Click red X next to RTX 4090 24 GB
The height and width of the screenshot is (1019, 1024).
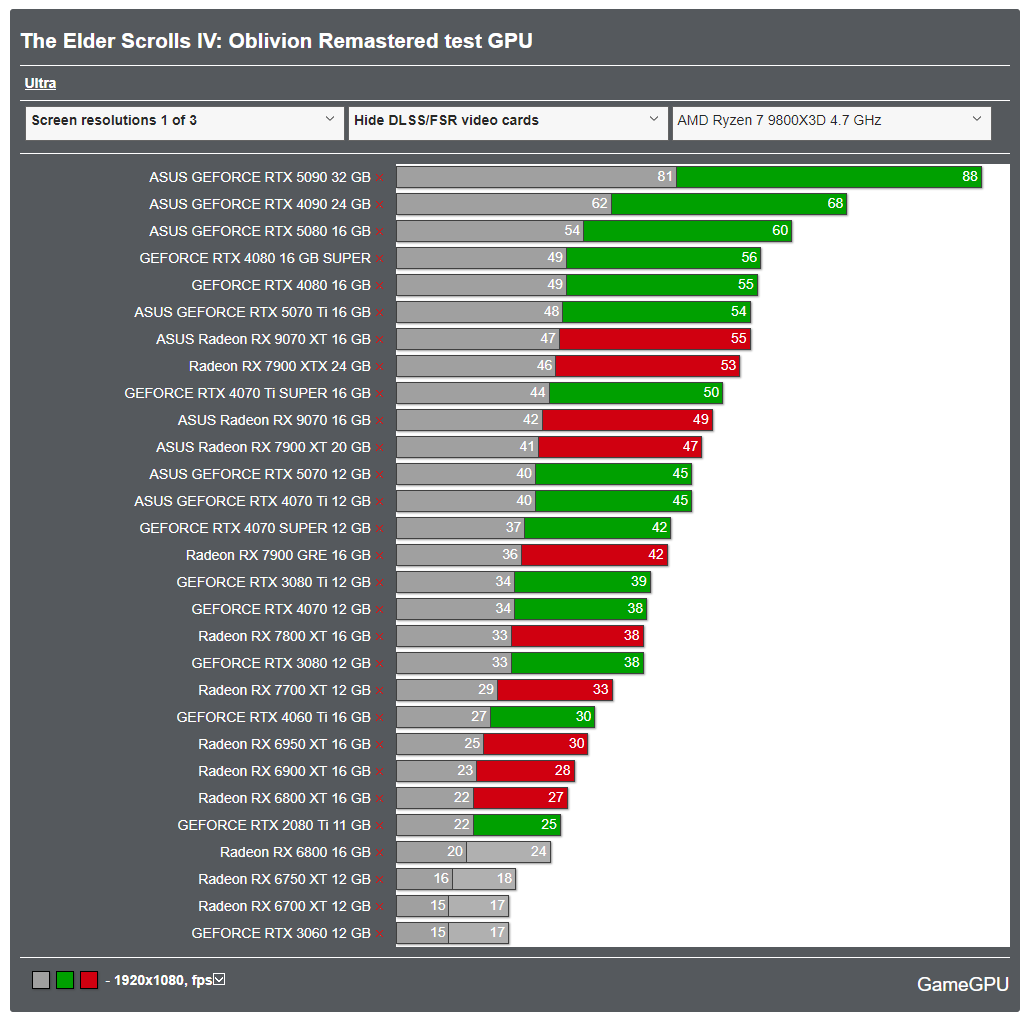pos(380,205)
